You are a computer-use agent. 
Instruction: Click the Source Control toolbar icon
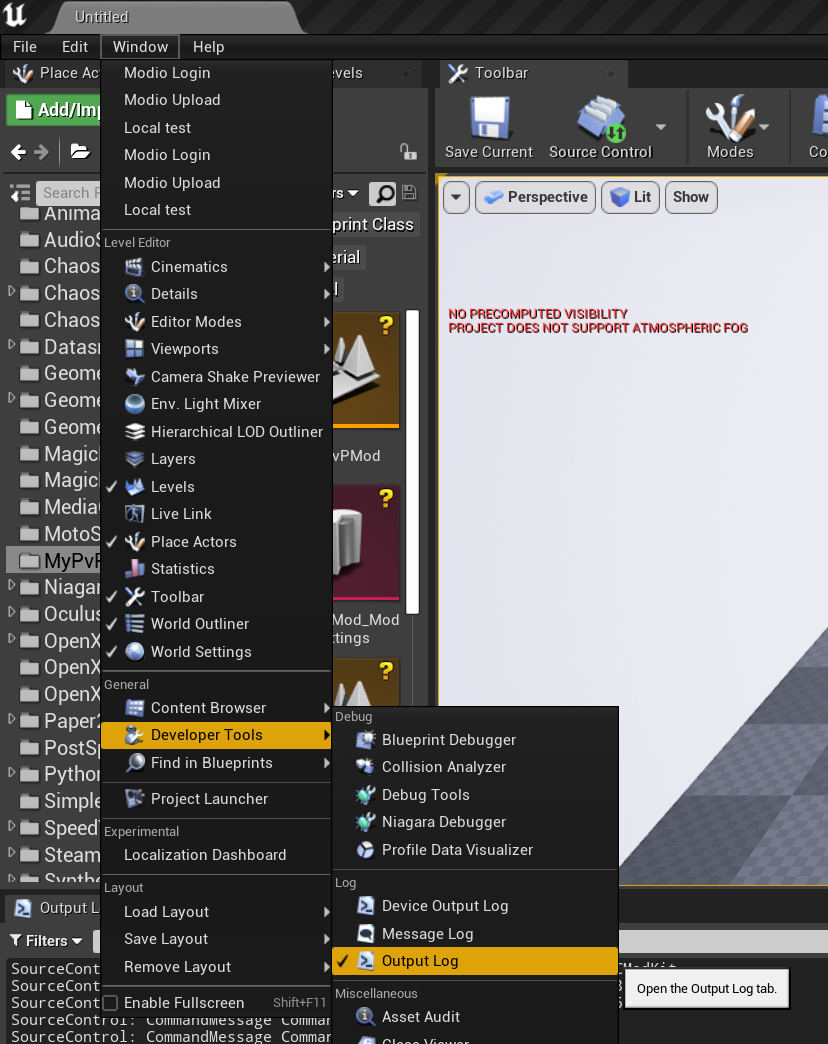(600, 126)
